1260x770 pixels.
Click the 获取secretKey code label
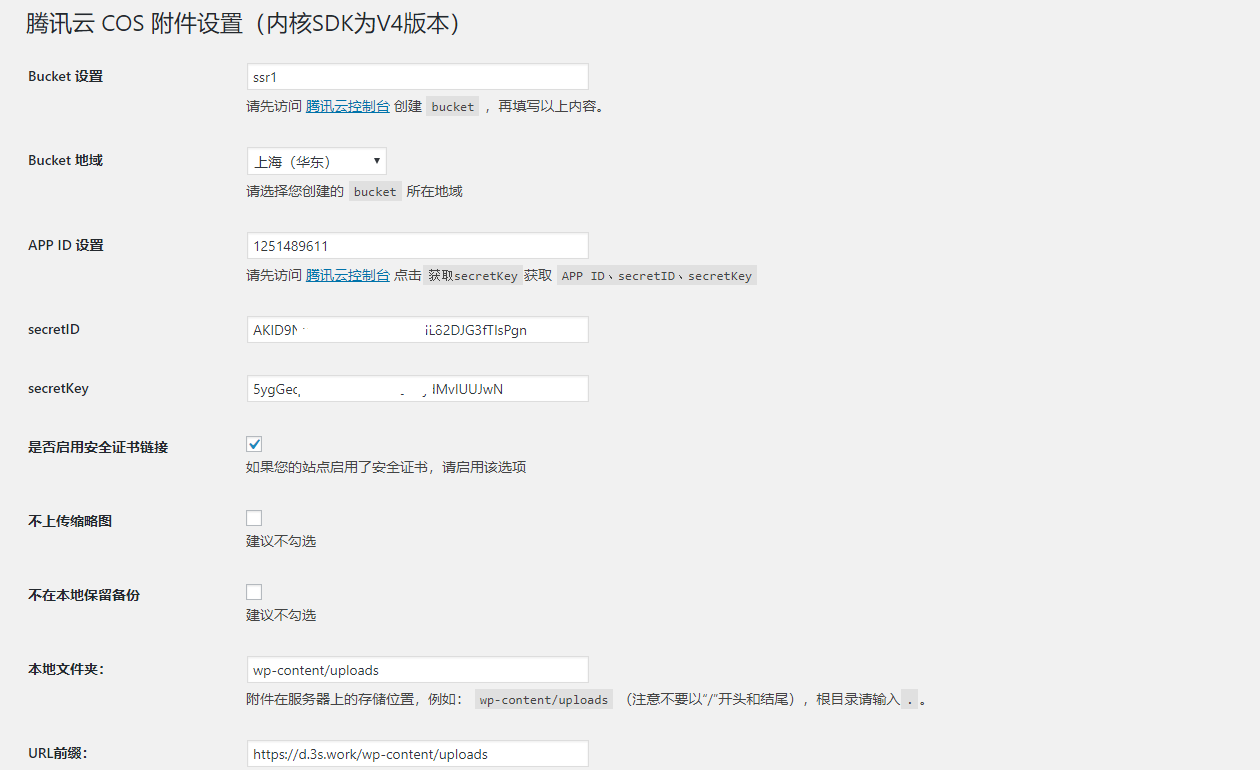(472, 276)
